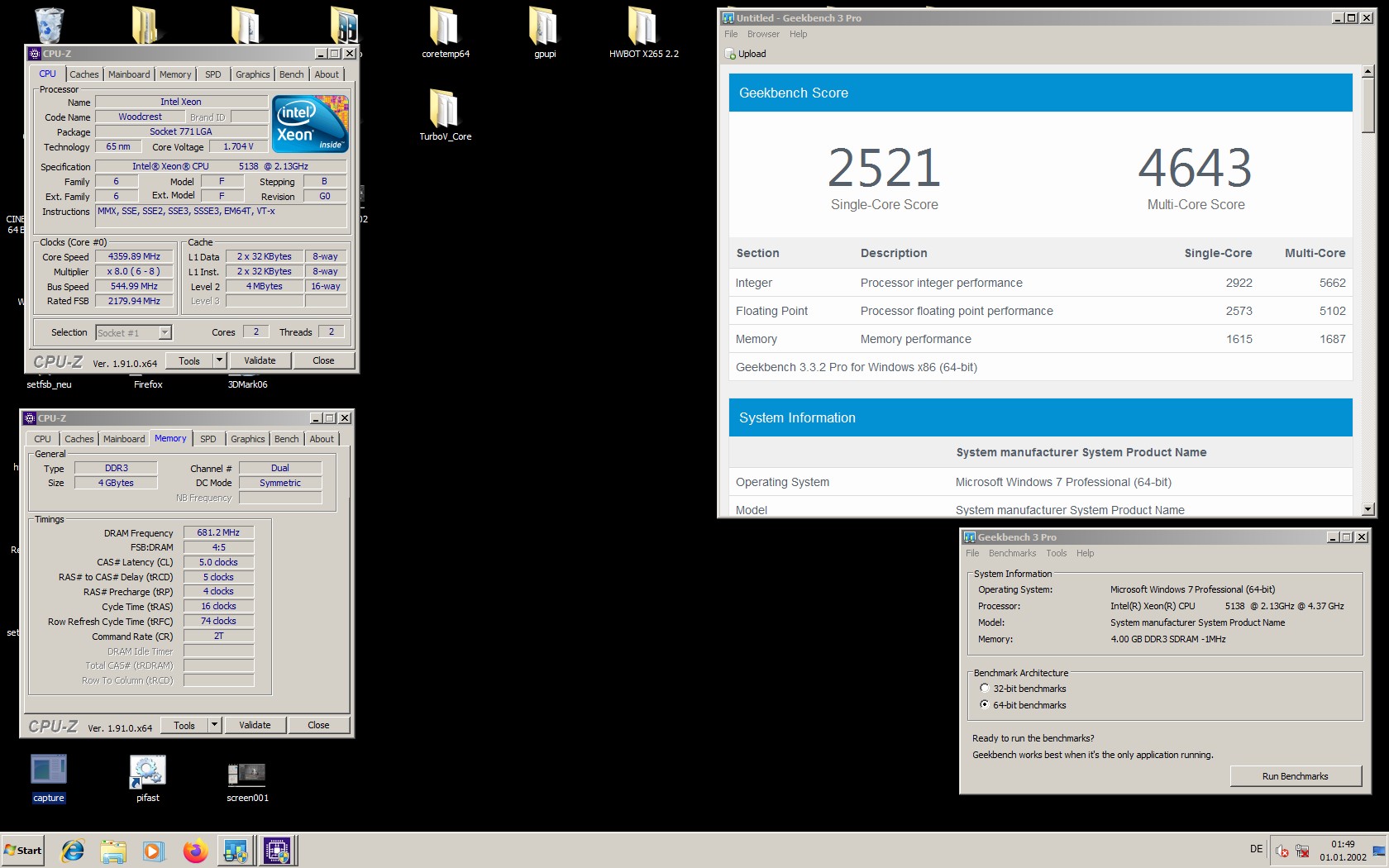Viewport: 1389px width, 868px height.
Task: Open Tools menu in Geekbench 3 Pro
Action: [1056, 553]
